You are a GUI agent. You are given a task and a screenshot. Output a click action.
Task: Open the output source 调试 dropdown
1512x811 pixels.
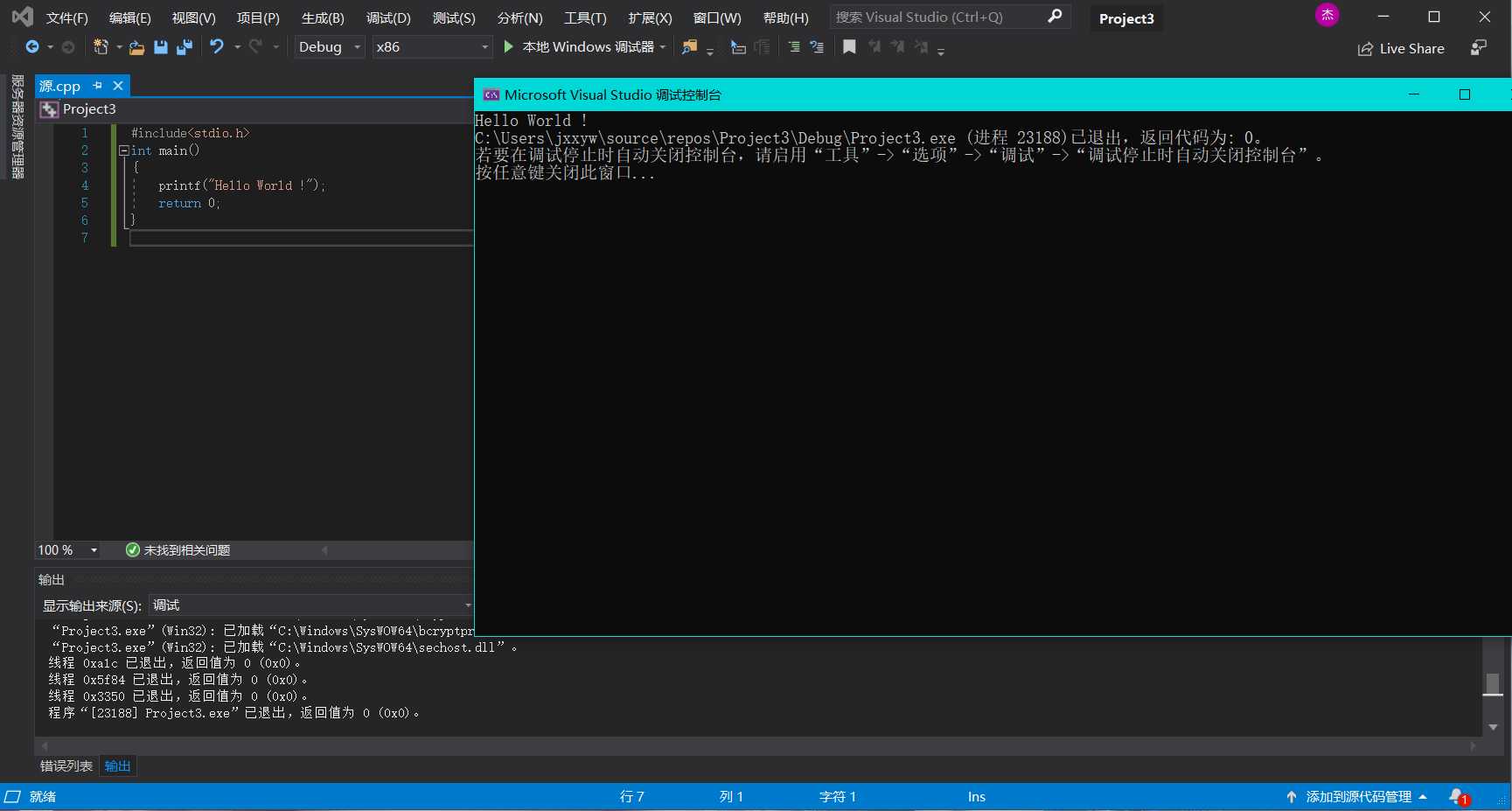click(x=310, y=605)
